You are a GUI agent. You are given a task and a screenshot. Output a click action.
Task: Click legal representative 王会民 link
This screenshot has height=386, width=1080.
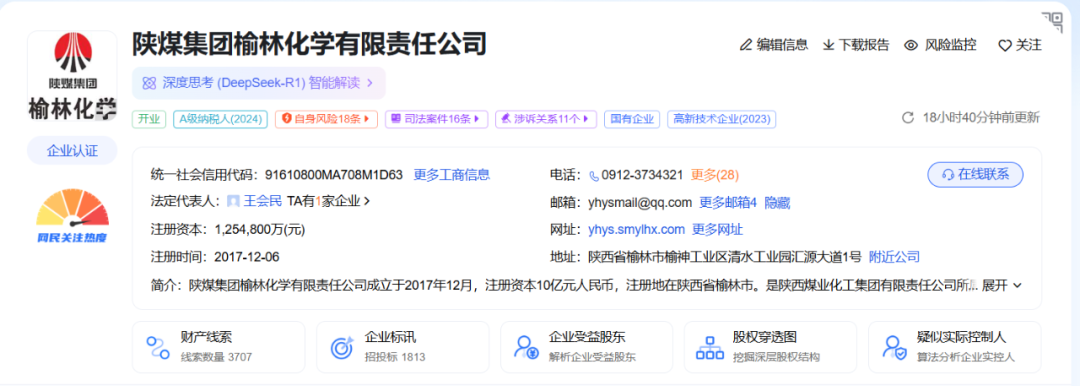(x=263, y=201)
